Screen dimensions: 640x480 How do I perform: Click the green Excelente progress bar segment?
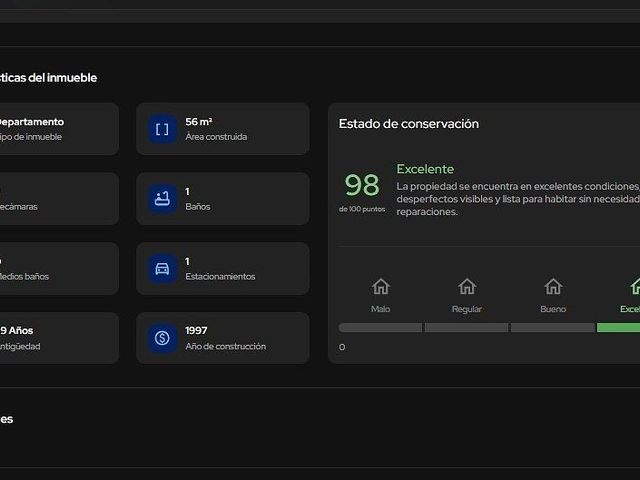pyautogui.click(x=618, y=327)
